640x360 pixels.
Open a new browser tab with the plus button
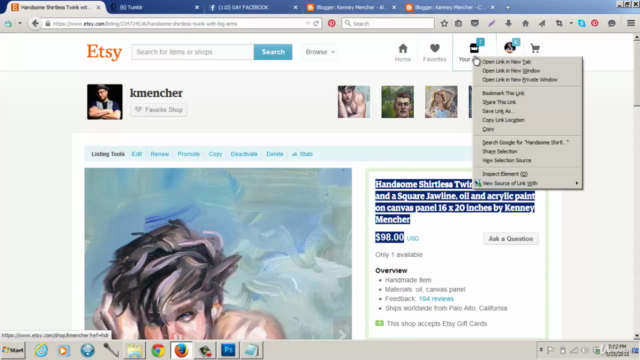[x=508, y=7]
